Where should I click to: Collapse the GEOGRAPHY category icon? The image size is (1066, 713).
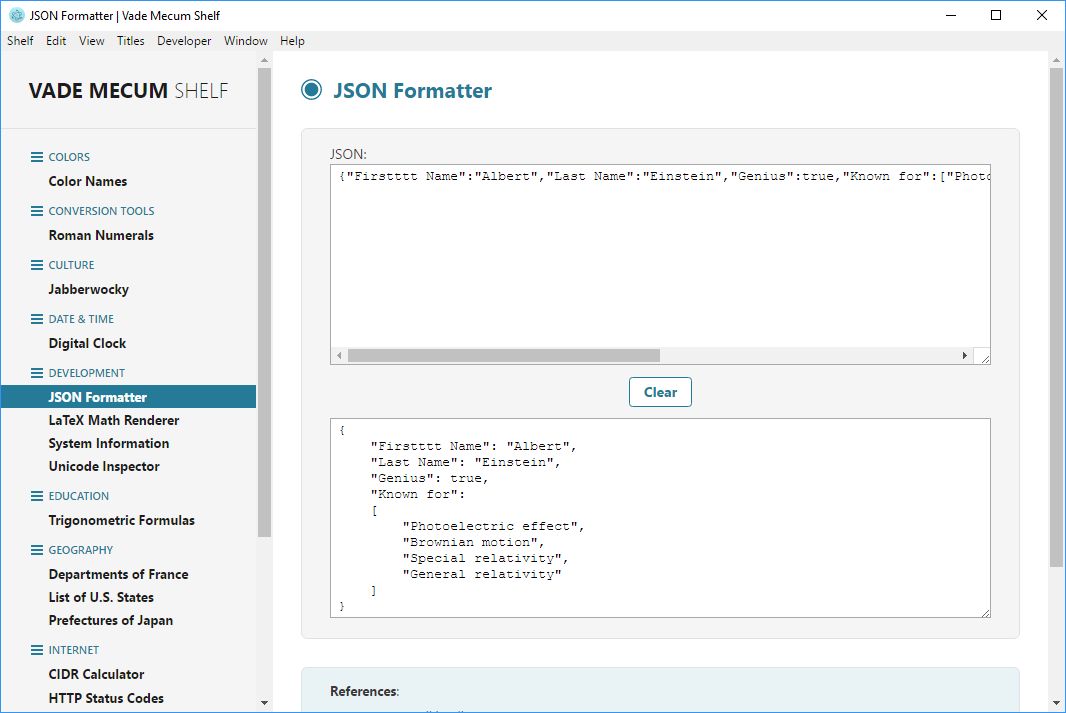tap(37, 550)
